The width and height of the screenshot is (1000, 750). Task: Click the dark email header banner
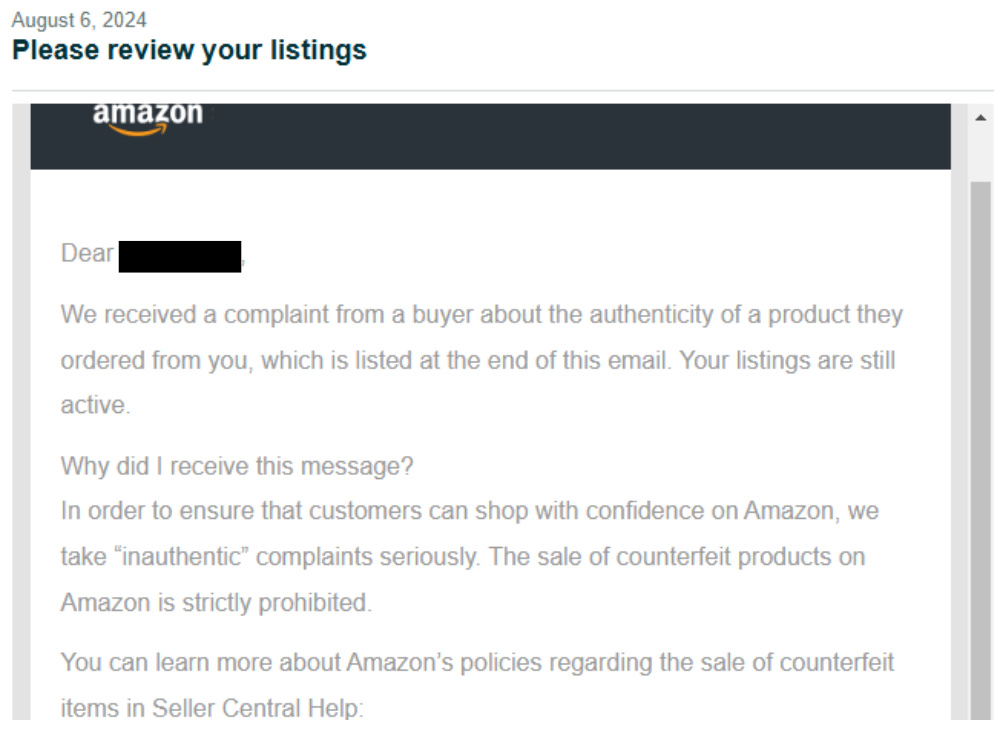[x=490, y=136]
